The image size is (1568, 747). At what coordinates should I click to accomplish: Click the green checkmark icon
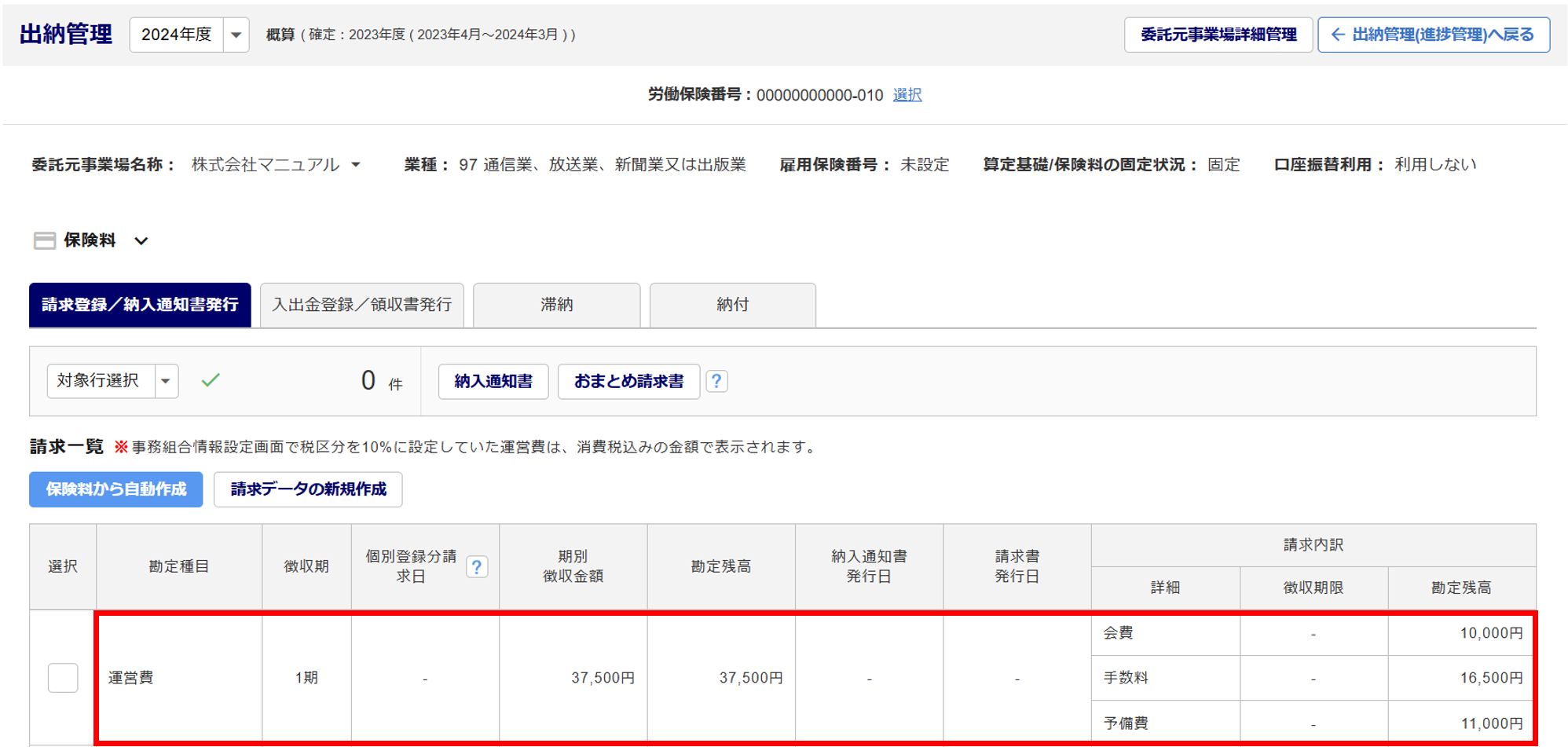pos(211,381)
